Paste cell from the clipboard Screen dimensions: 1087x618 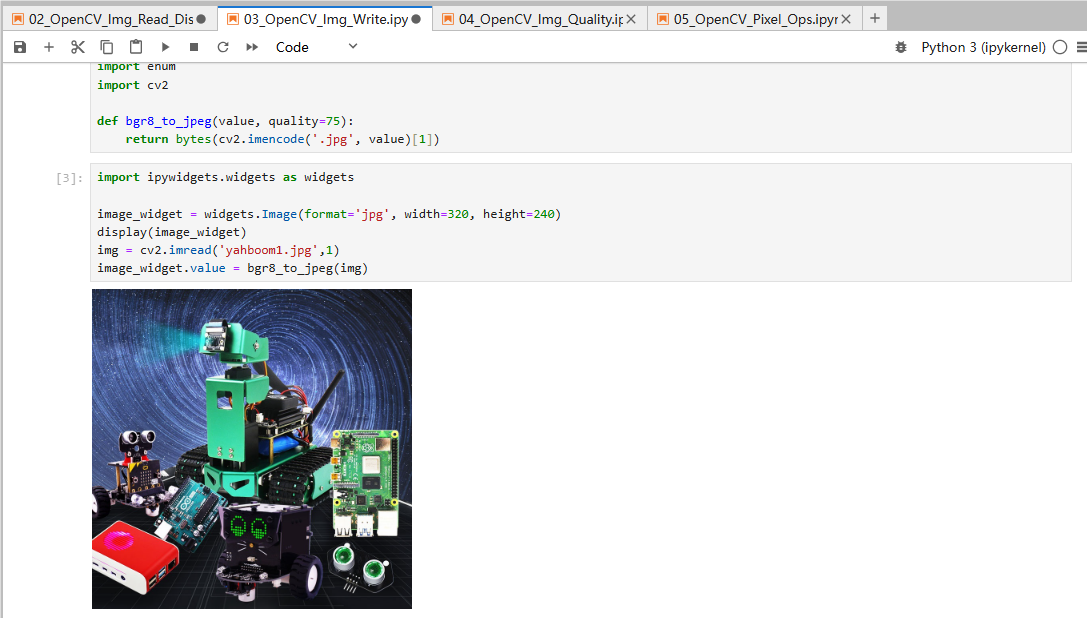(136, 47)
